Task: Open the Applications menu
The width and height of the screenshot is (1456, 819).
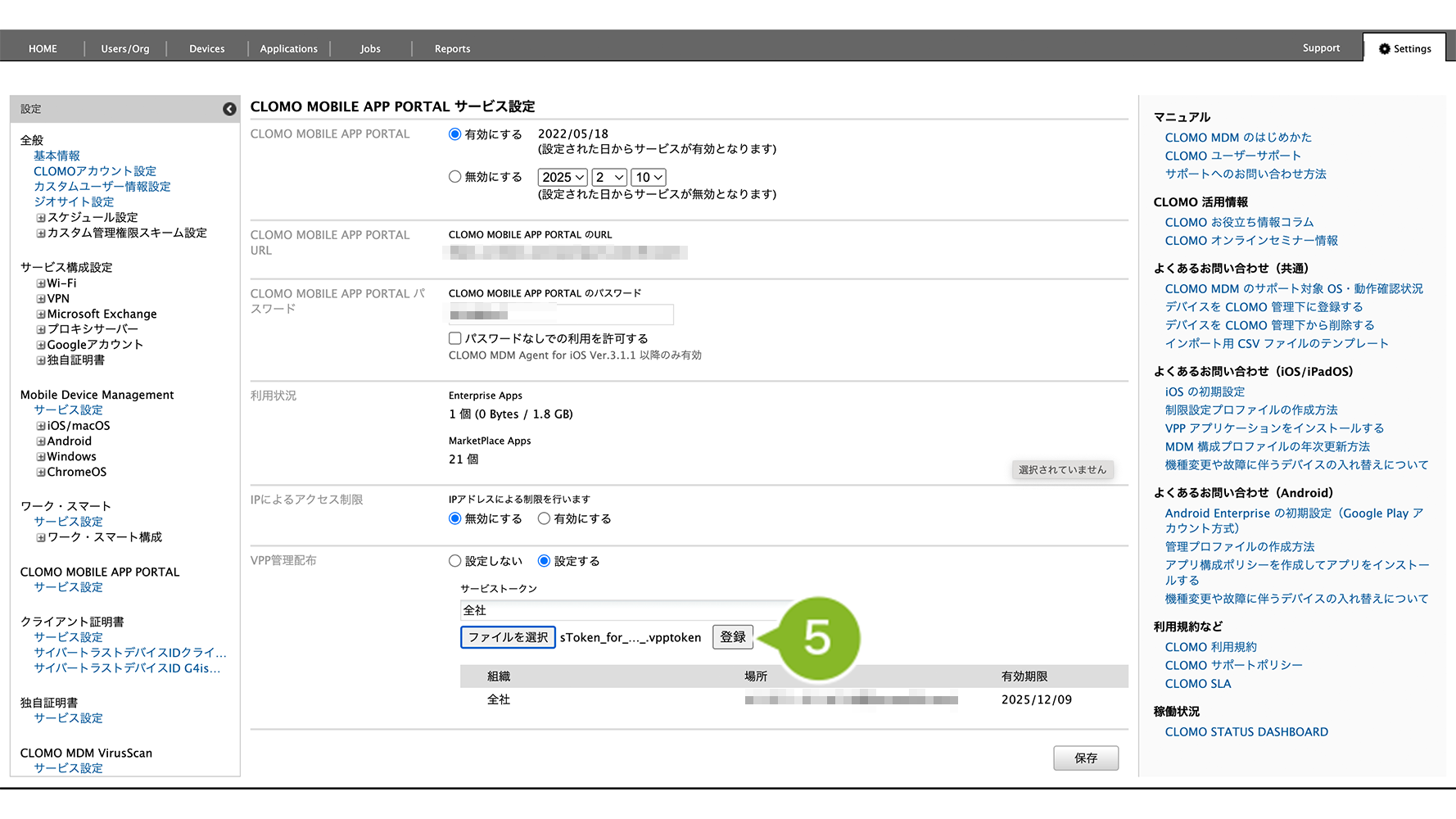Action: click(288, 49)
